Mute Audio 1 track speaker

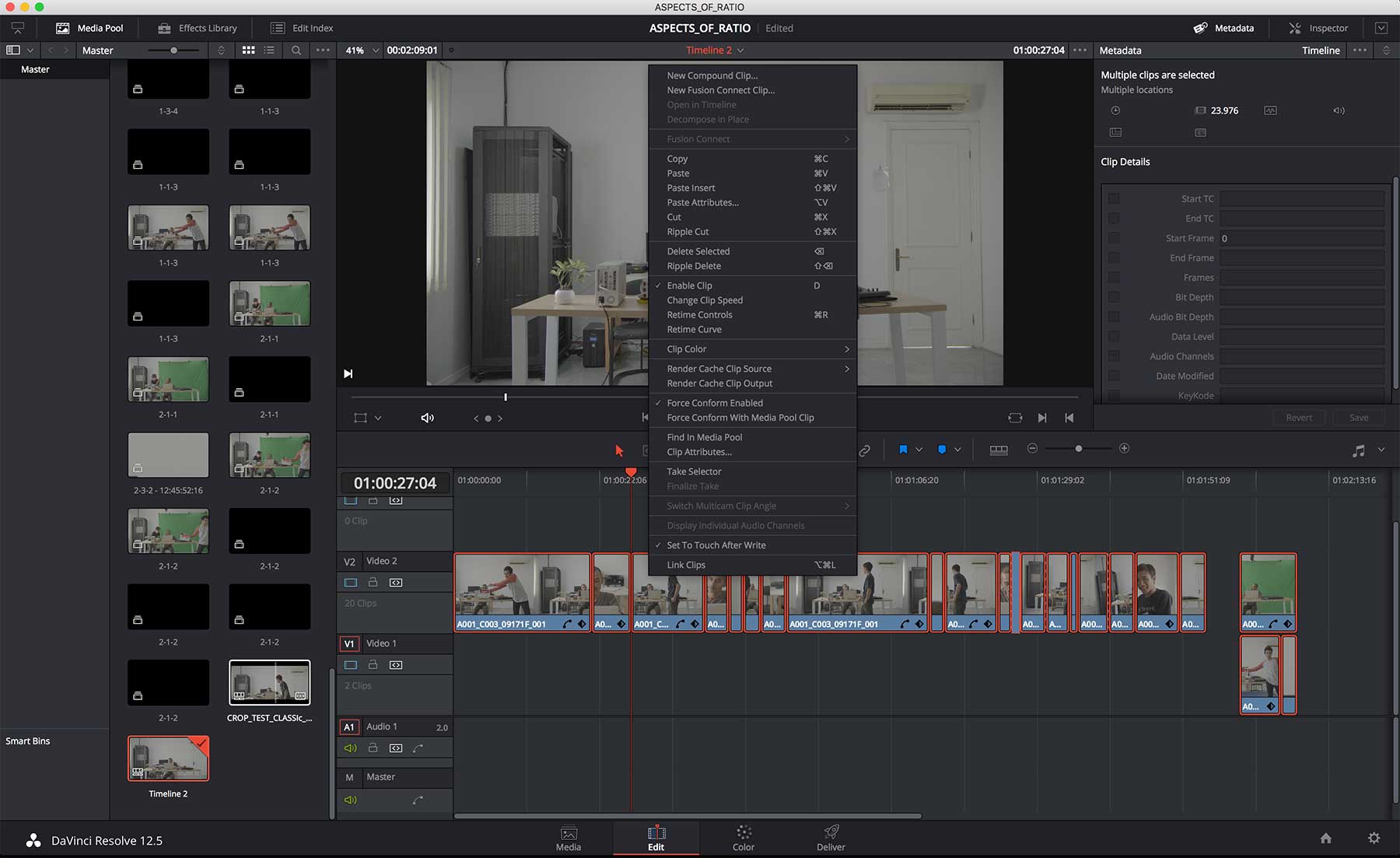point(351,748)
